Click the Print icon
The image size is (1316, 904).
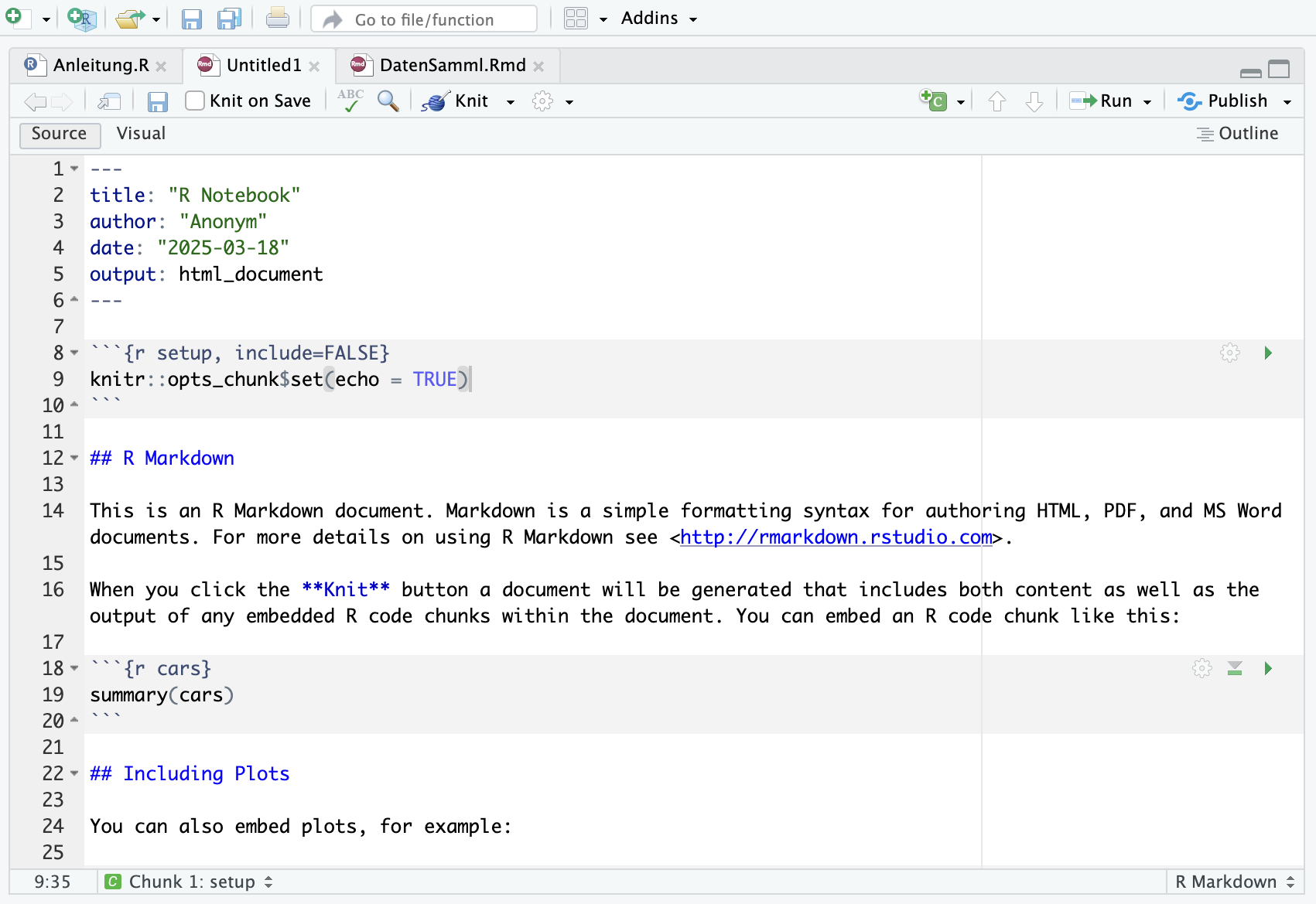(277, 19)
